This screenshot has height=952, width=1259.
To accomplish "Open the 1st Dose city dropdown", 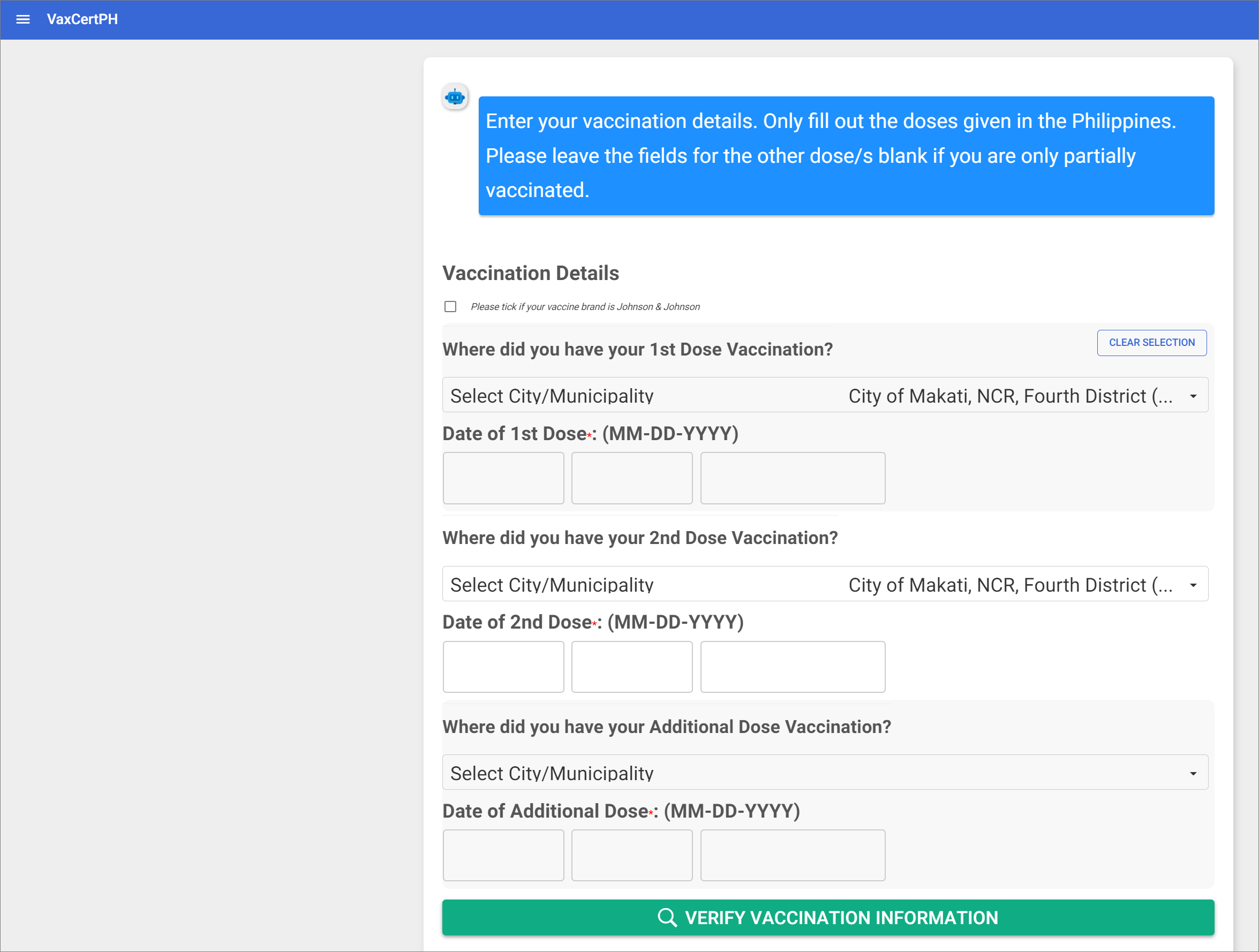I will coord(824,396).
